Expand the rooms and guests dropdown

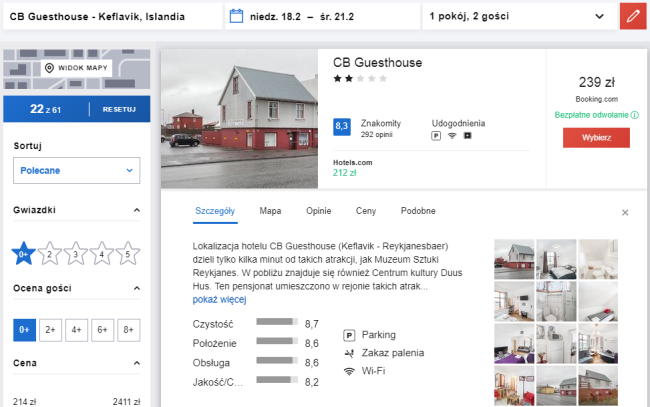click(x=520, y=16)
